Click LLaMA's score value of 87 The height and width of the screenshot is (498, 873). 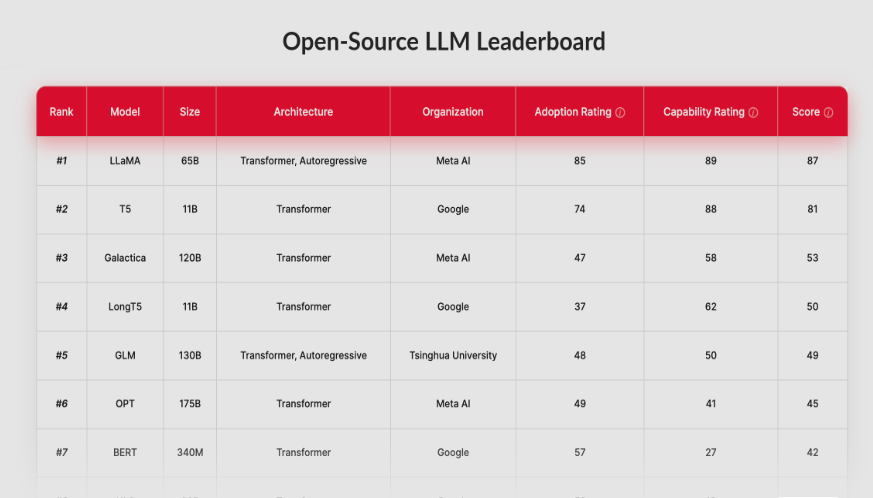pyautogui.click(x=812, y=161)
